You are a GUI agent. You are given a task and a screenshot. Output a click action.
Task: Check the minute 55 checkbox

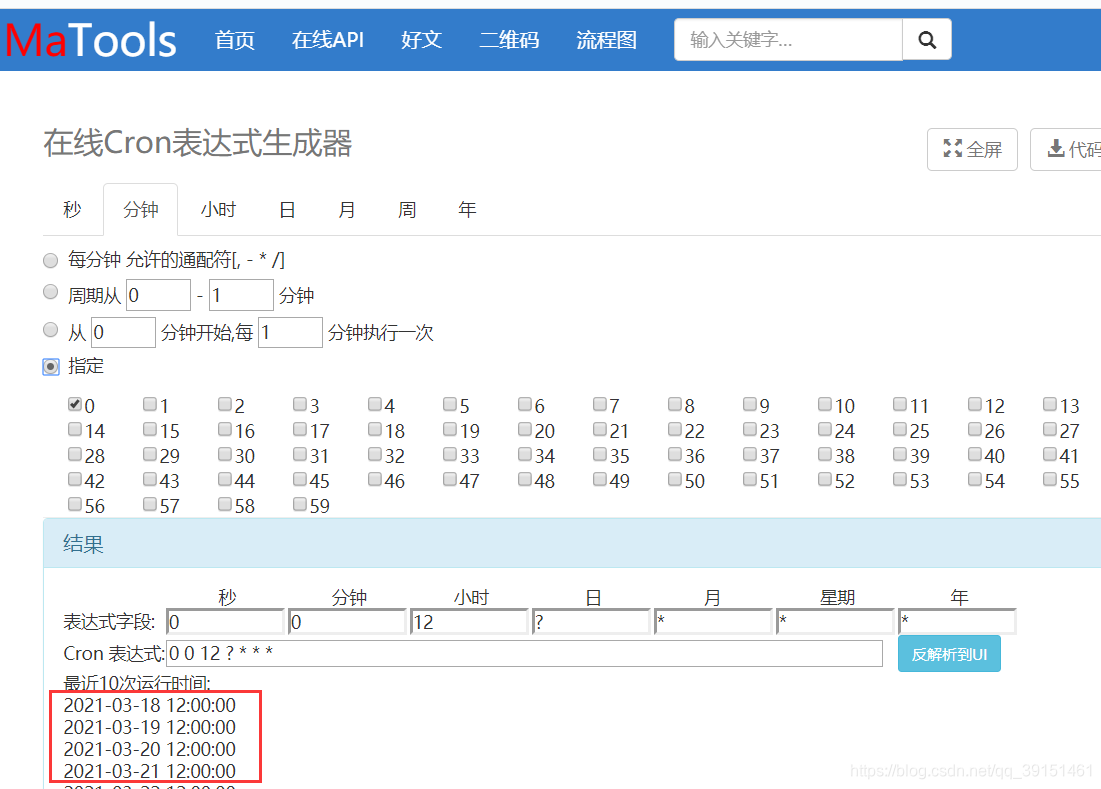[1050, 479]
